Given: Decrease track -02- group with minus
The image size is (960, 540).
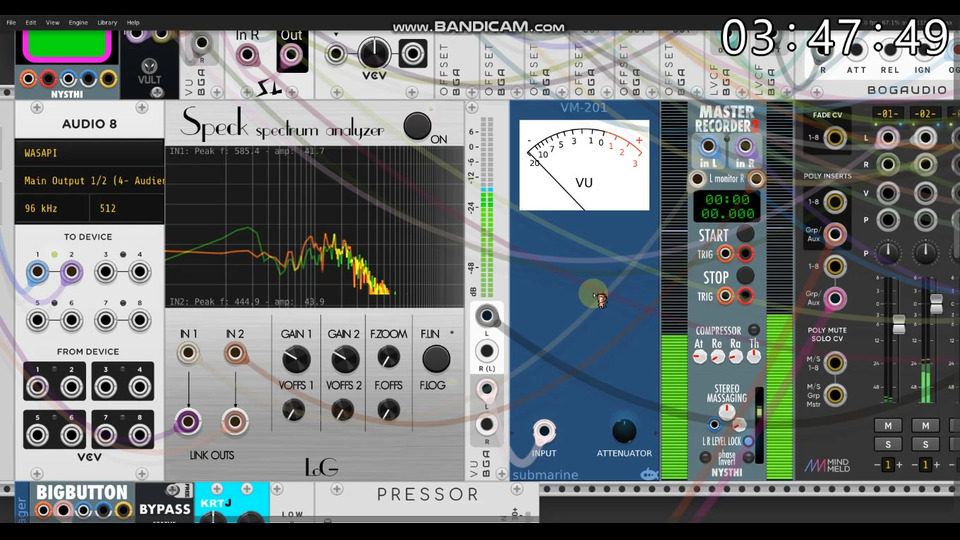Looking at the screenshot, I should pyautogui.click(x=914, y=465).
